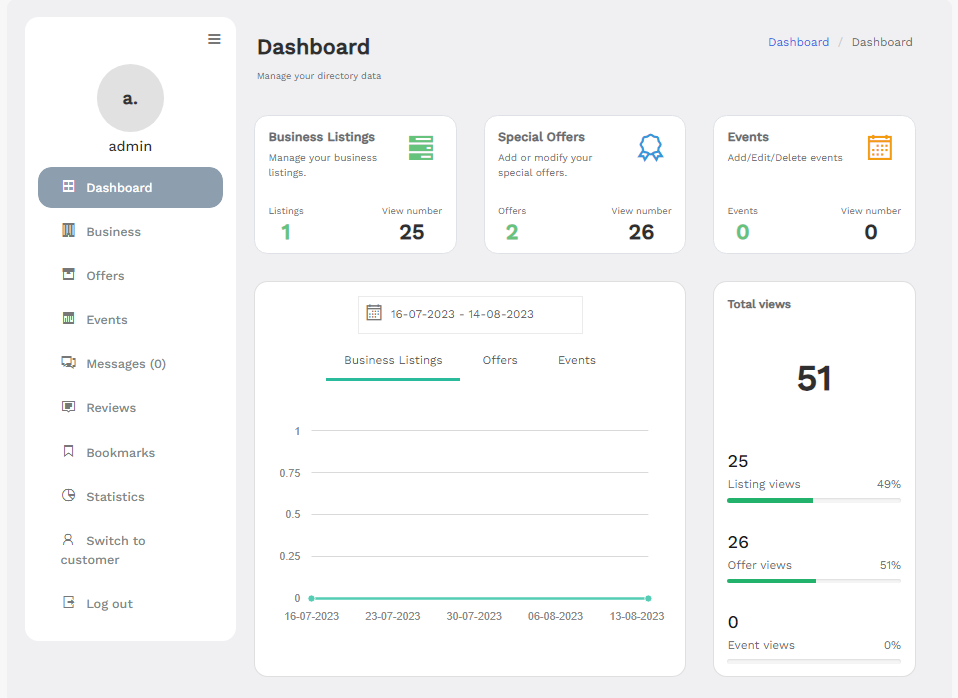Viewport: 958px width, 698px height.
Task: Open the Special Offers card title
Action: [541, 137]
